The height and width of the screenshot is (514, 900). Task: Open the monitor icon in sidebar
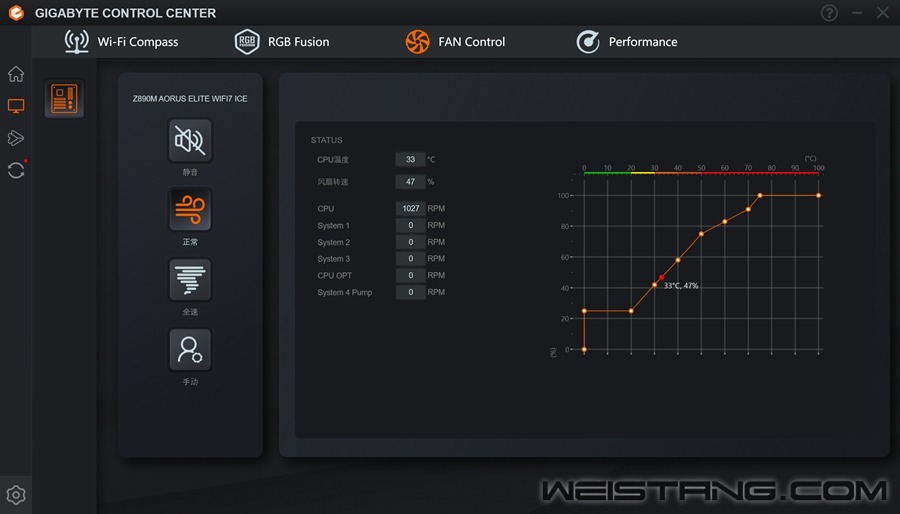(16, 106)
